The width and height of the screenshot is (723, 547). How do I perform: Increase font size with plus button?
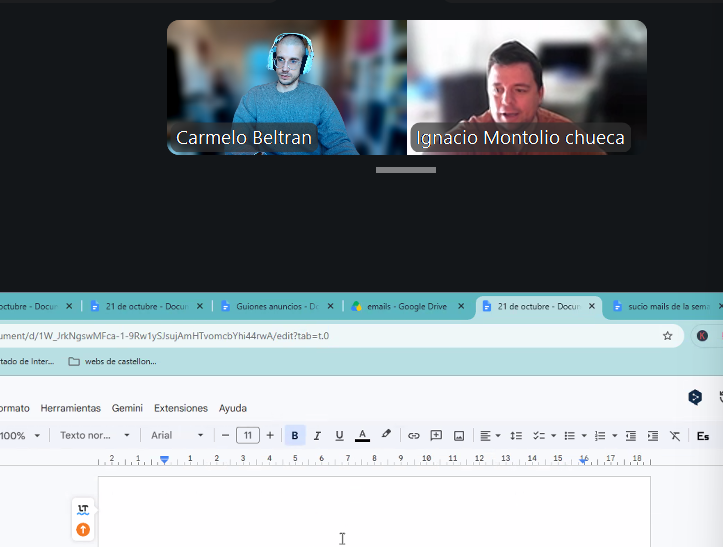coord(270,435)
